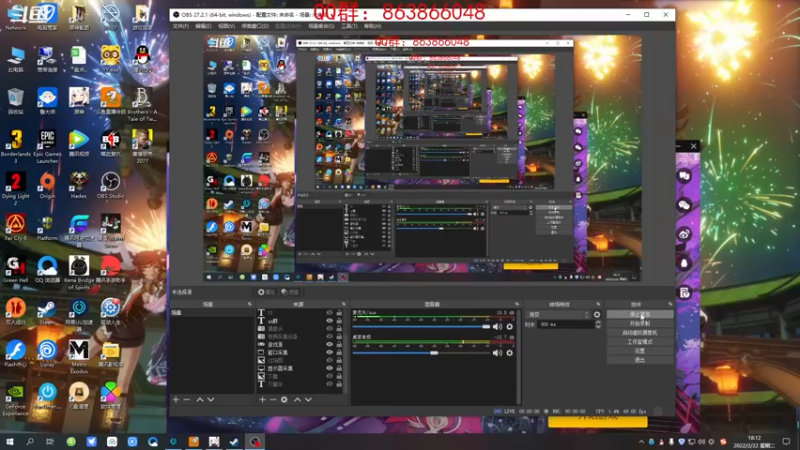Open Windows Start menu
Viewport: 800px width, 450px height.
coord(9,441)
